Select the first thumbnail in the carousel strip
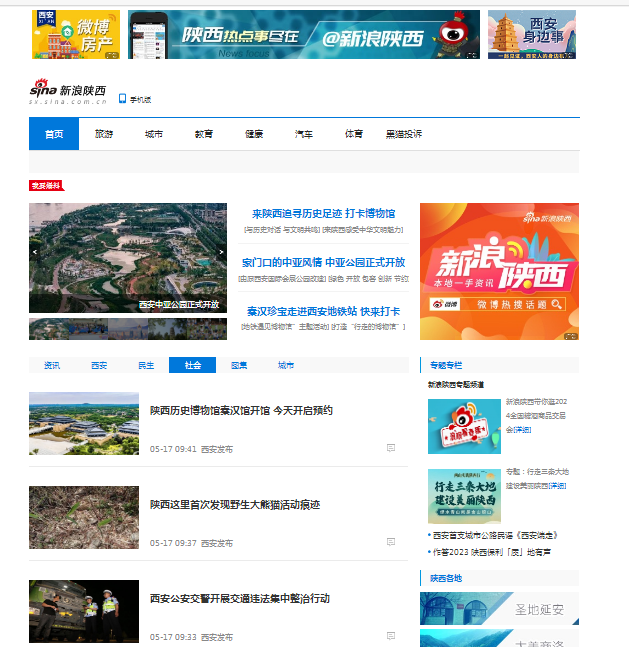Image resolution: width=629 pixels, height=647 pixels. click(48, 329)
